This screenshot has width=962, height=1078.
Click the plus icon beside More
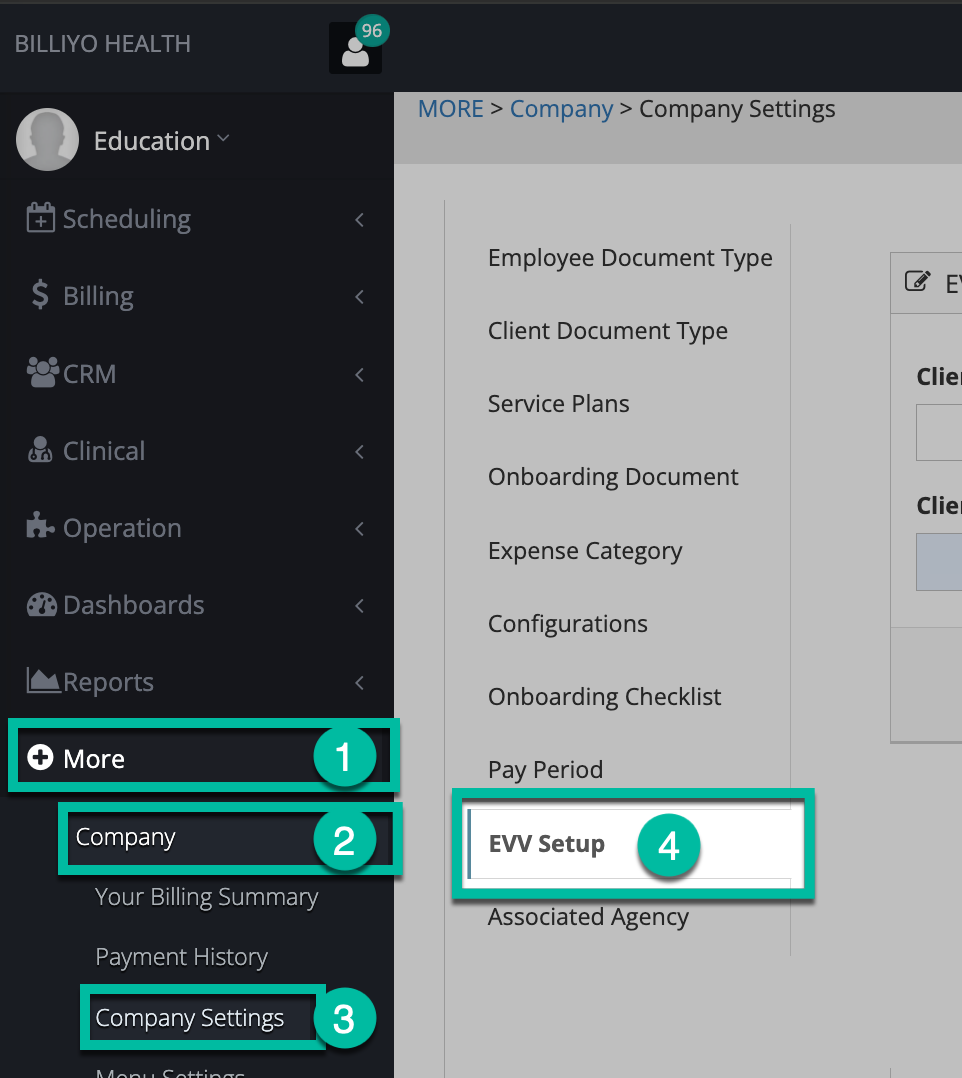(x=40, y=759)
